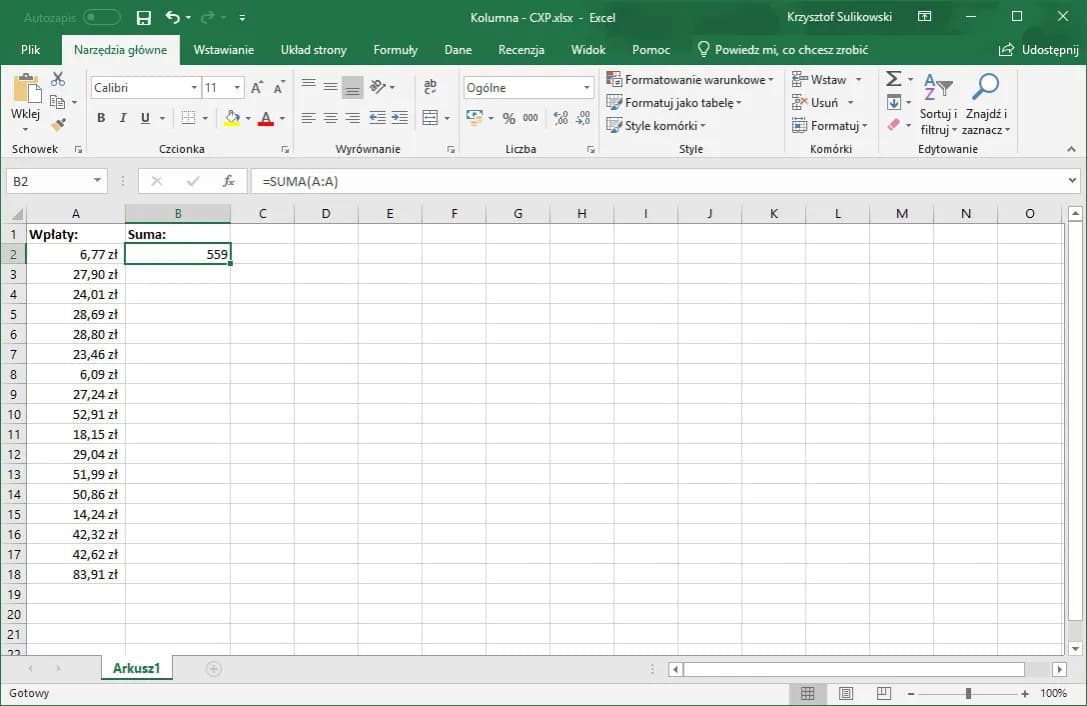Add a new sheet with plus icon

[213, 669]
